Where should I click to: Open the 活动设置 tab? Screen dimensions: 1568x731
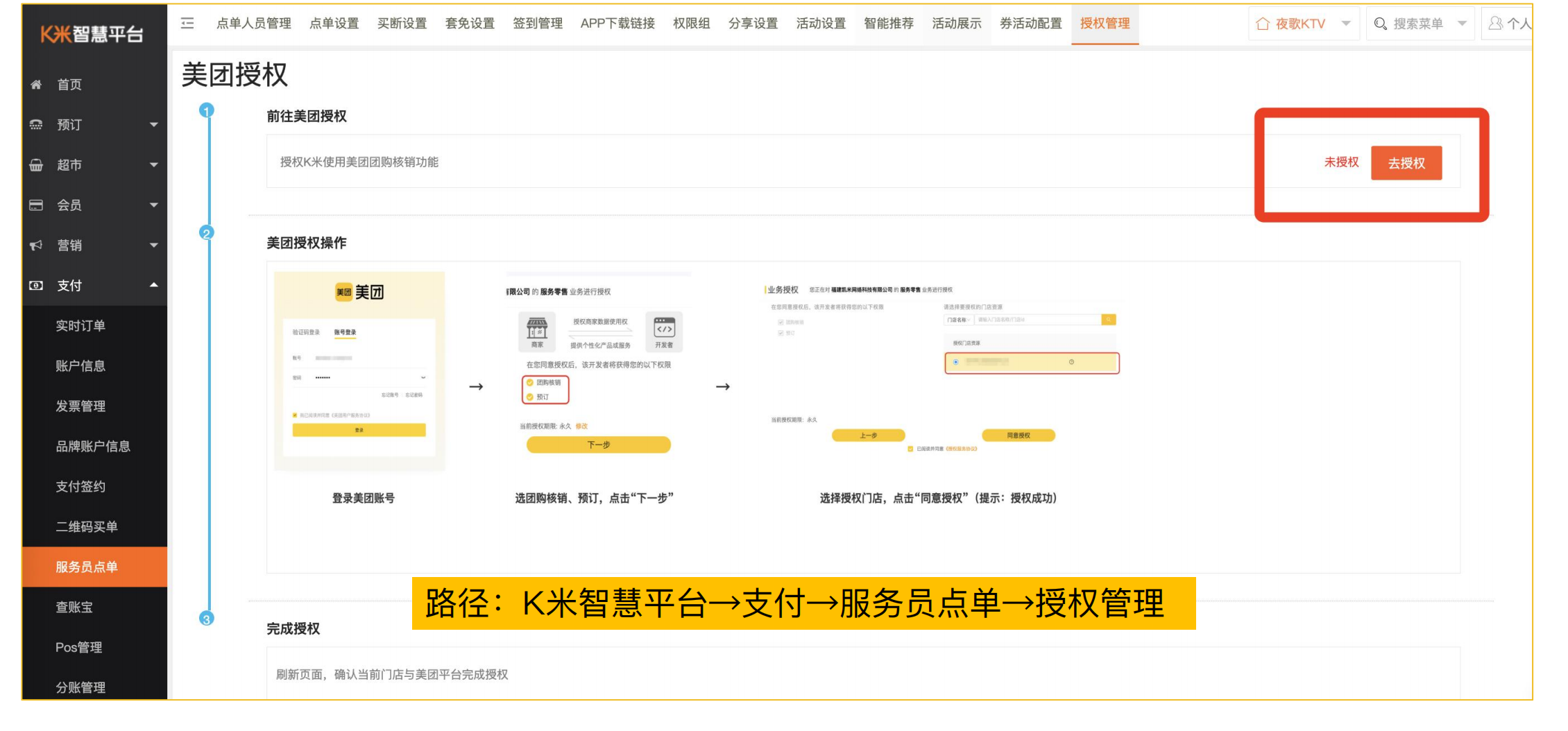821,24
